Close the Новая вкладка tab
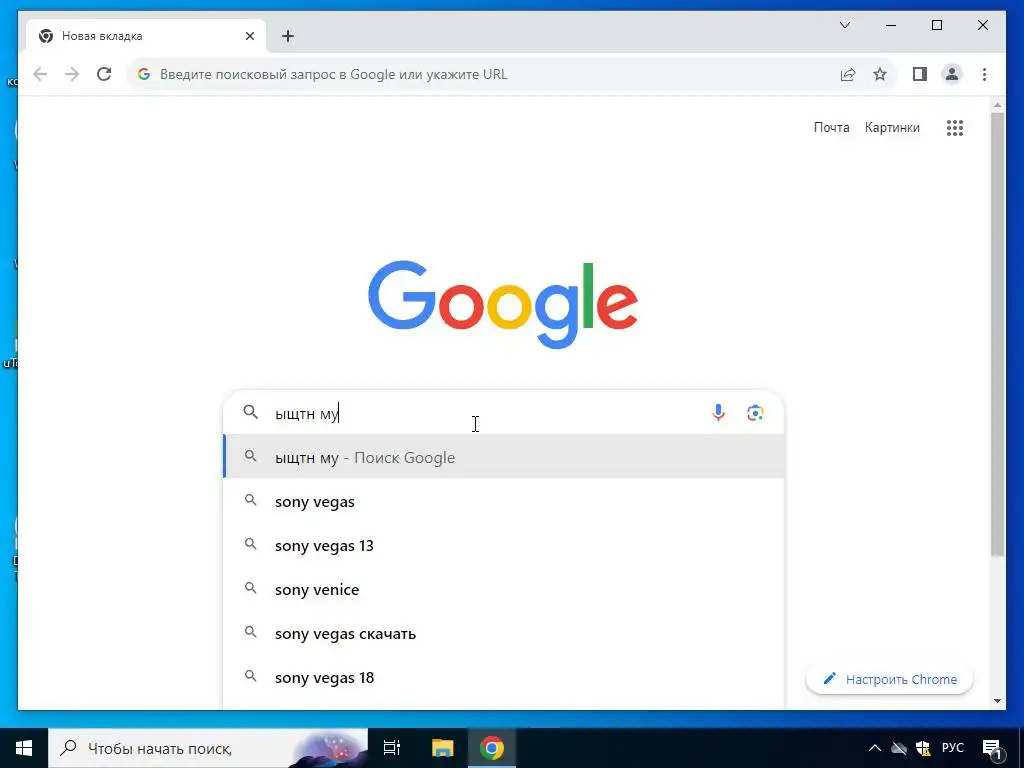1024x768 pixels. 249,36
